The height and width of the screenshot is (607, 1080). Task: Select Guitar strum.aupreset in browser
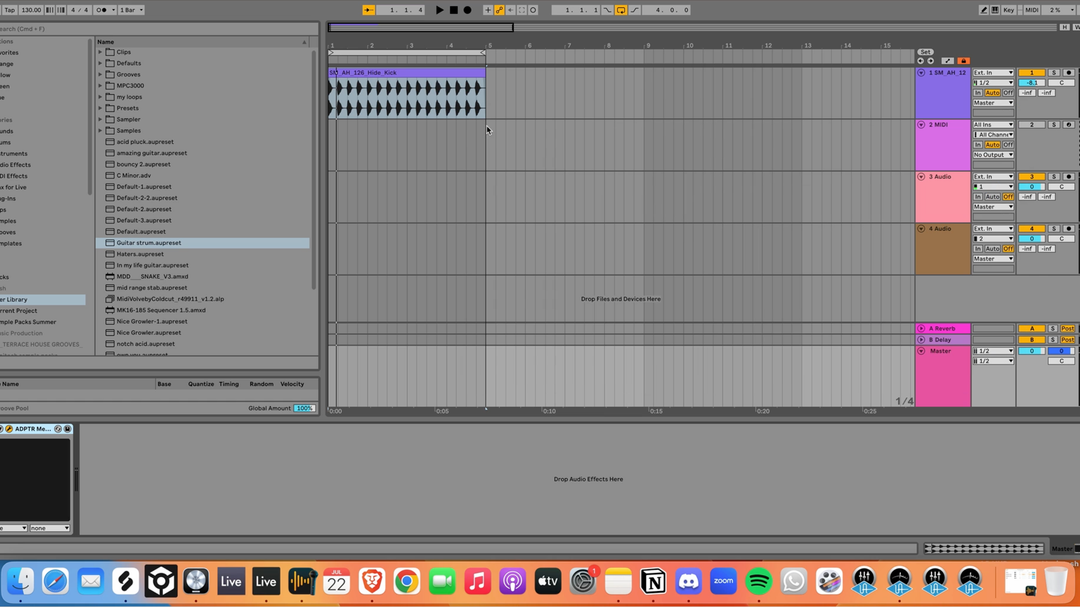tap(148, 243)
